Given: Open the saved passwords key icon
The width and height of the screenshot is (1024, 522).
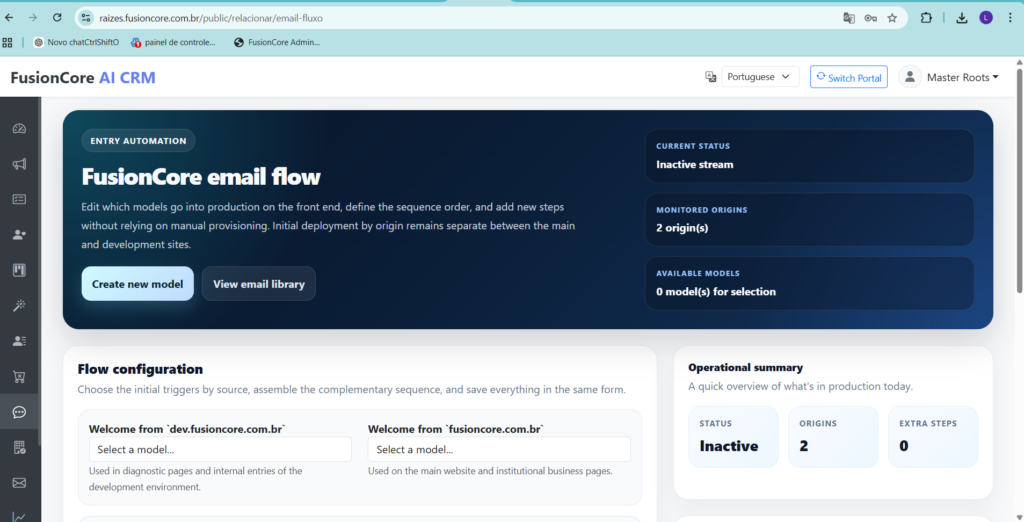Looking at the screenshot, I should click(x=871, y=18).
